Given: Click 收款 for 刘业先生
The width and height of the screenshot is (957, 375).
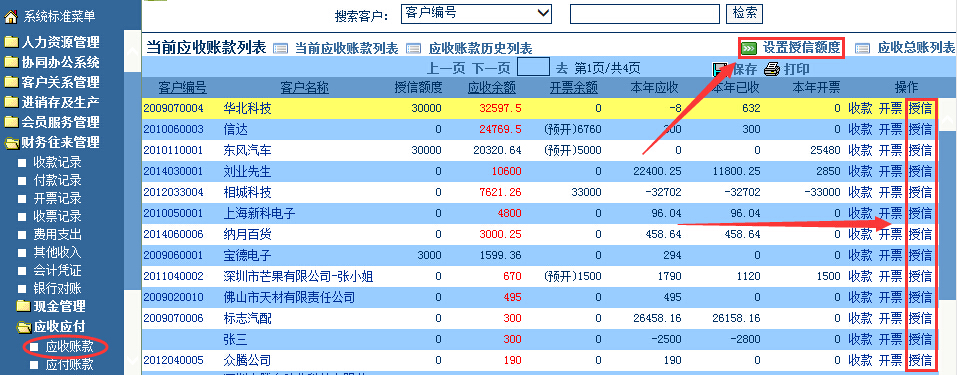Looking at the screenshot, I should pyautogui.click(x=861, y=171).
